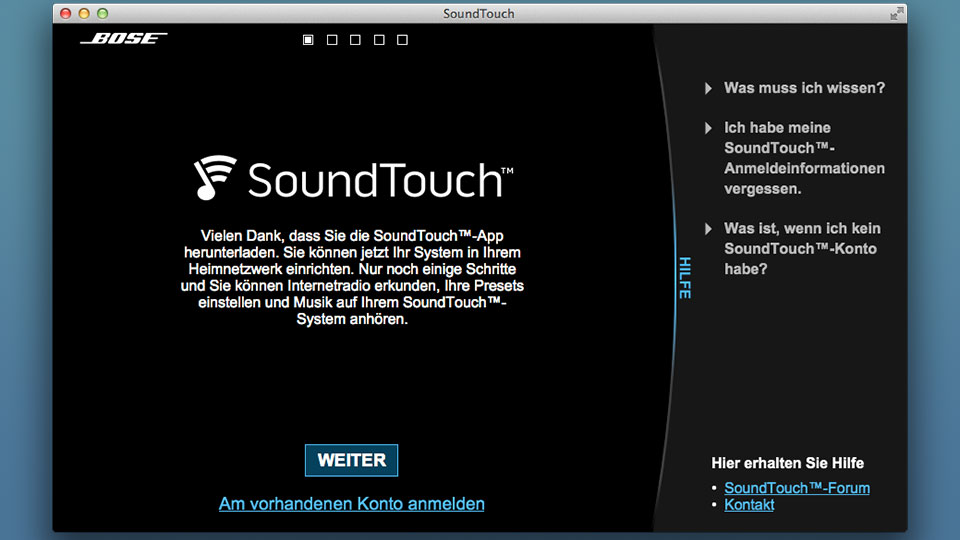Close the SoundTouch window with red button
Viewport: 960px width, 540px height.
point(66,13)
